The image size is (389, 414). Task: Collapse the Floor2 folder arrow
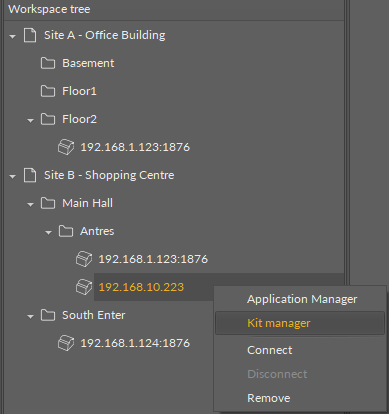click(x=31, y=120)
